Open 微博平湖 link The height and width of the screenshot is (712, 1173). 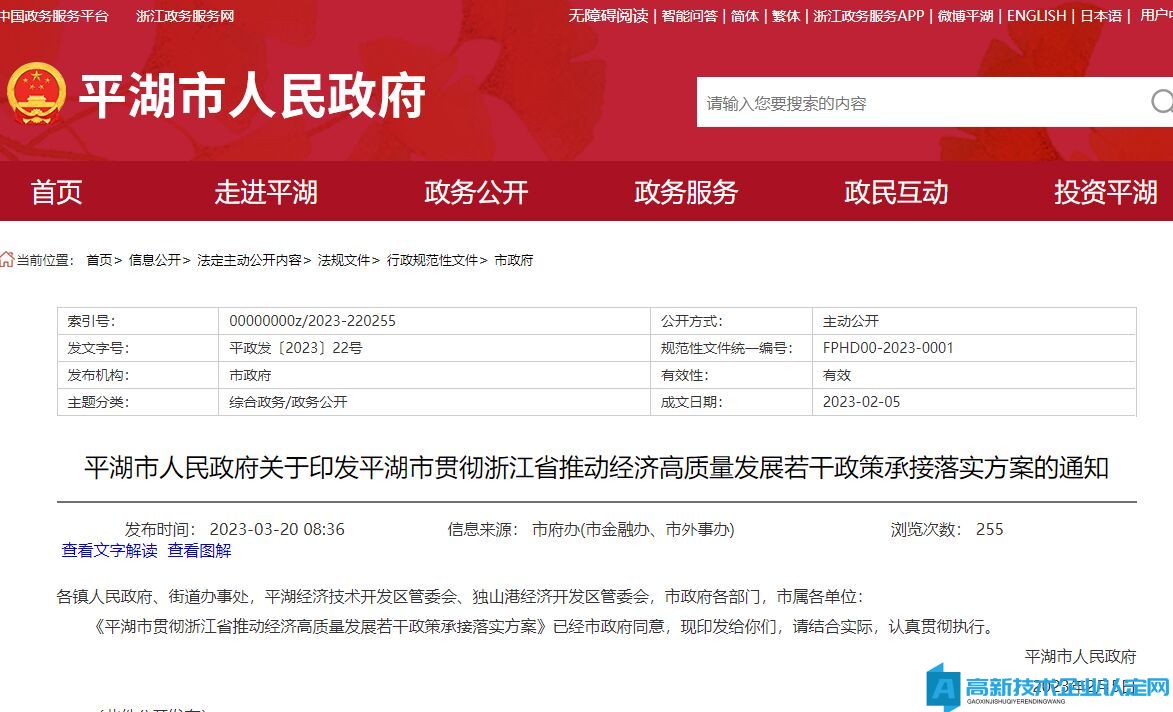[966, 16]
